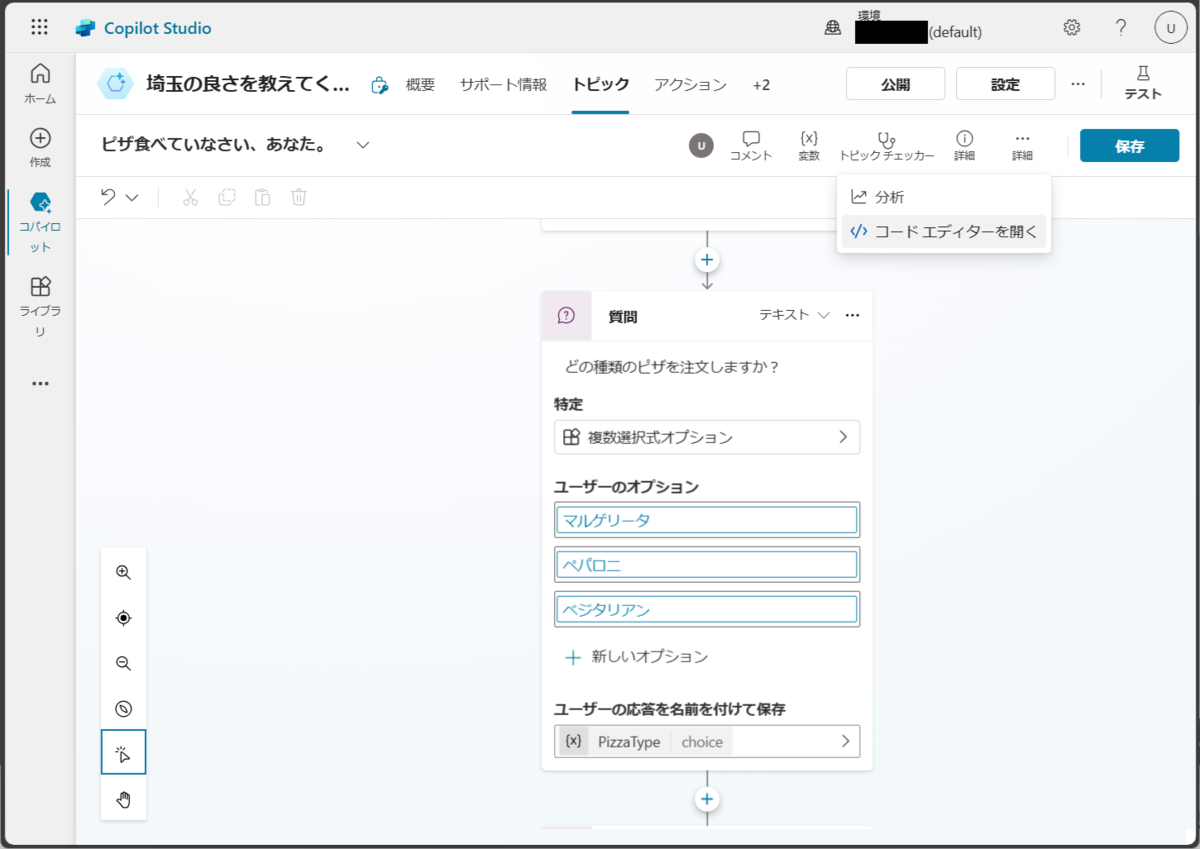Open the テスト pane
The width and height of the screenshot is (1200, 849).
pyautogui.click(x=1143, y=84)
